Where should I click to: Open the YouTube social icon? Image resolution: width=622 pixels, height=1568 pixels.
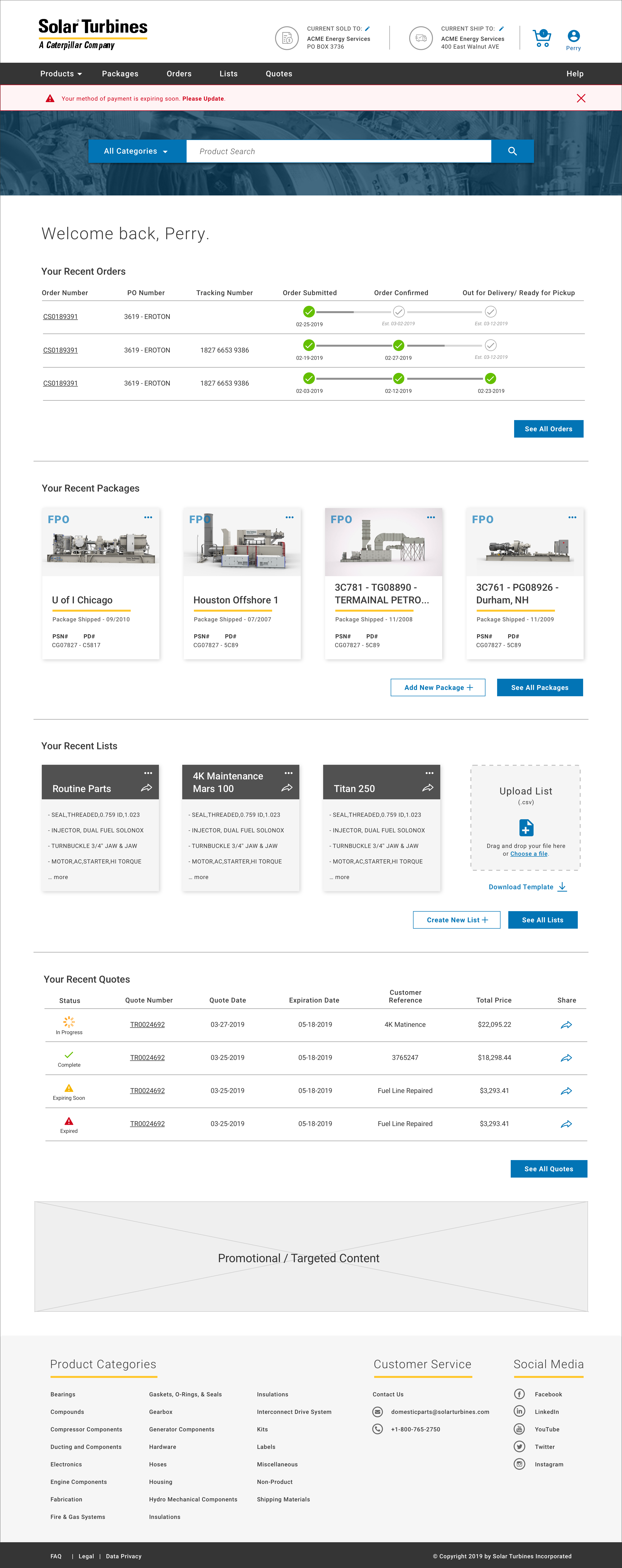[519, 1429]
